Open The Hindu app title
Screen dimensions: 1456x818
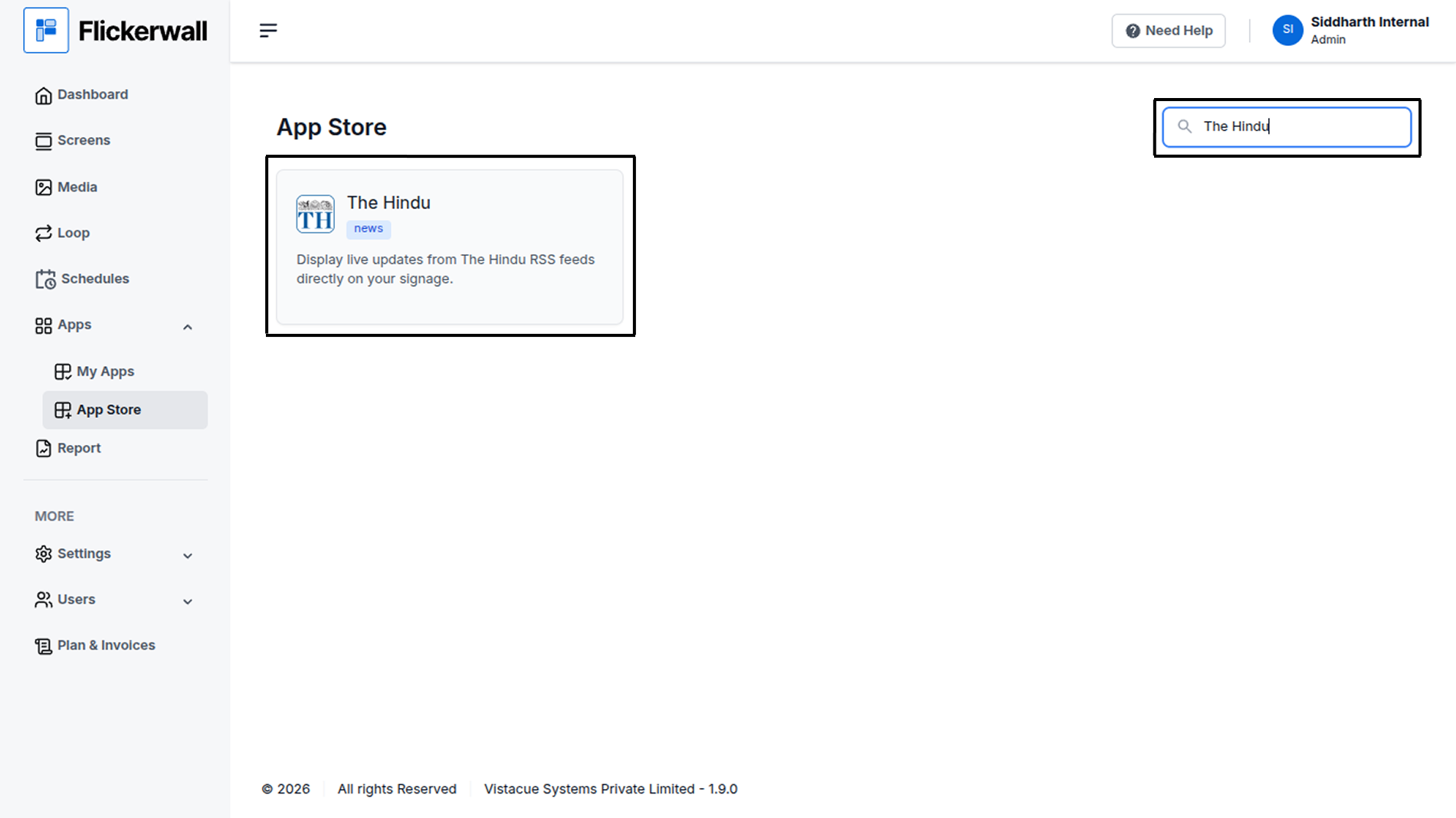coord(389,203)
